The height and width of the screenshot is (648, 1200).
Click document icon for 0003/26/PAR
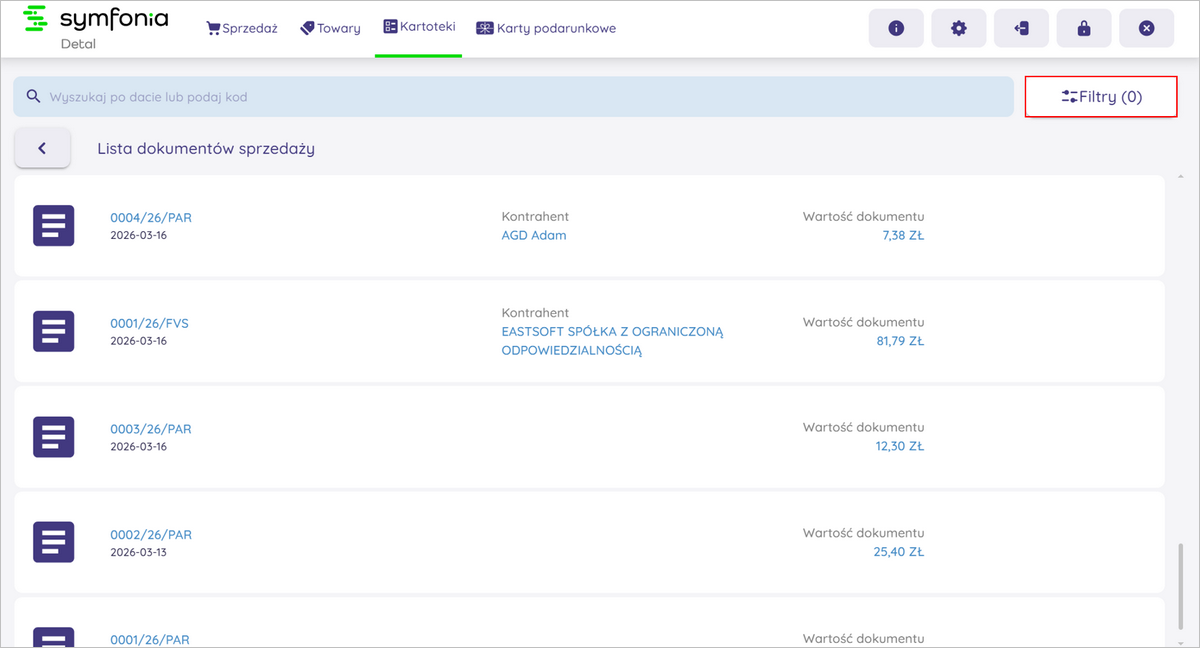54,437
